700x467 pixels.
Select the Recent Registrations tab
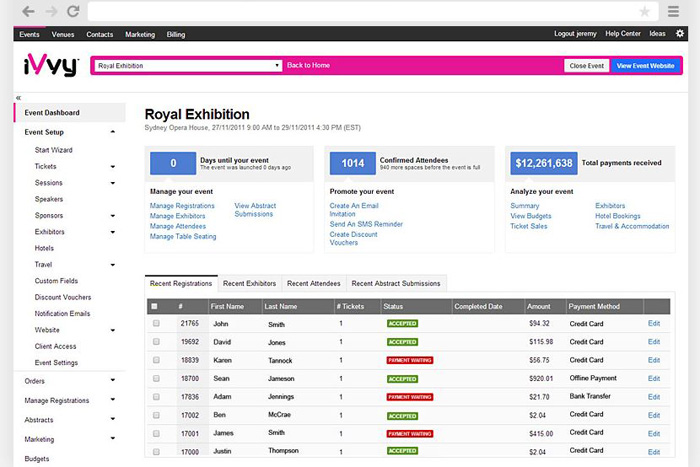click(181, 284)
